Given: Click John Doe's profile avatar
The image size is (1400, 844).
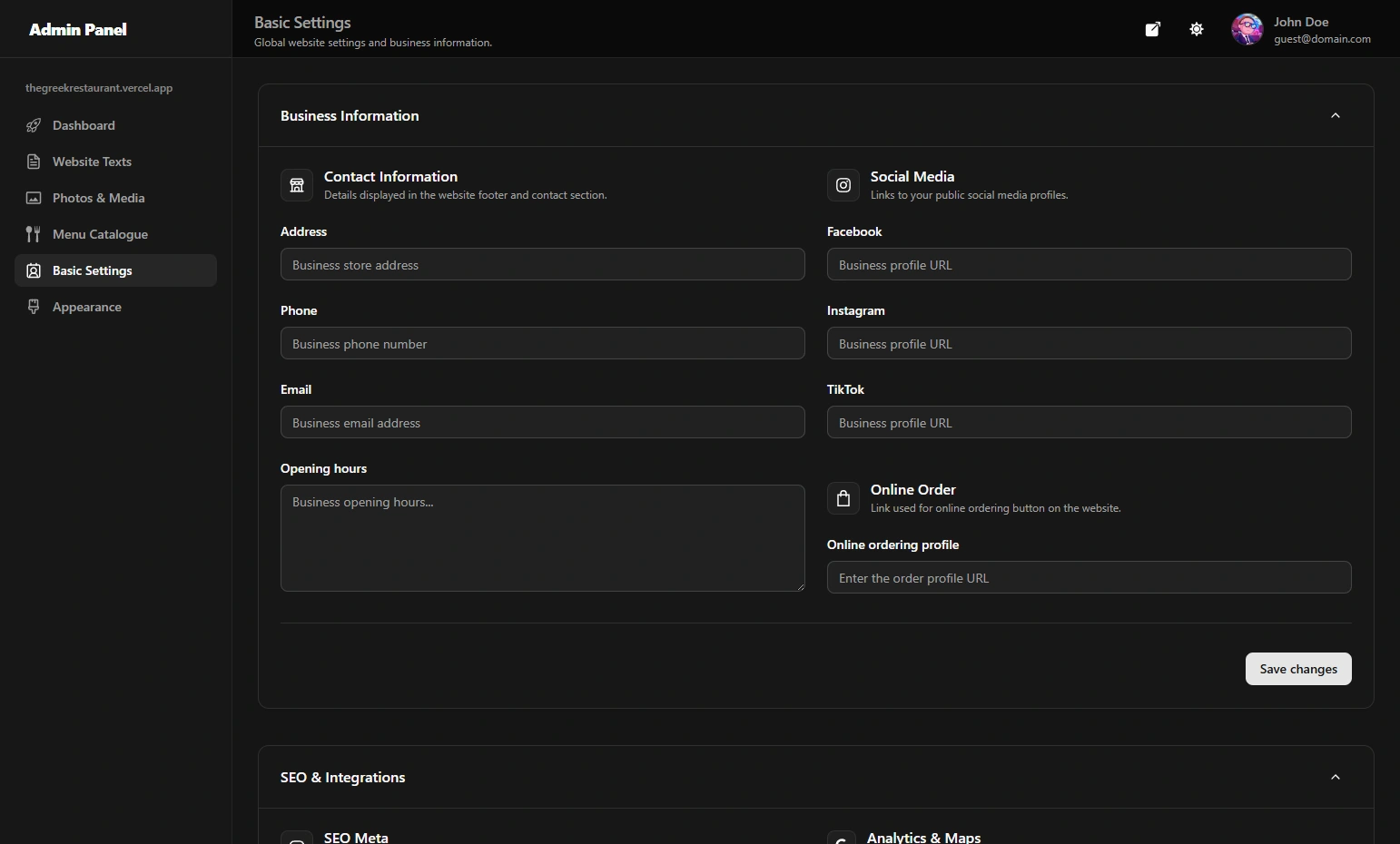Looking at the screenshot, I should [1247, 29].
